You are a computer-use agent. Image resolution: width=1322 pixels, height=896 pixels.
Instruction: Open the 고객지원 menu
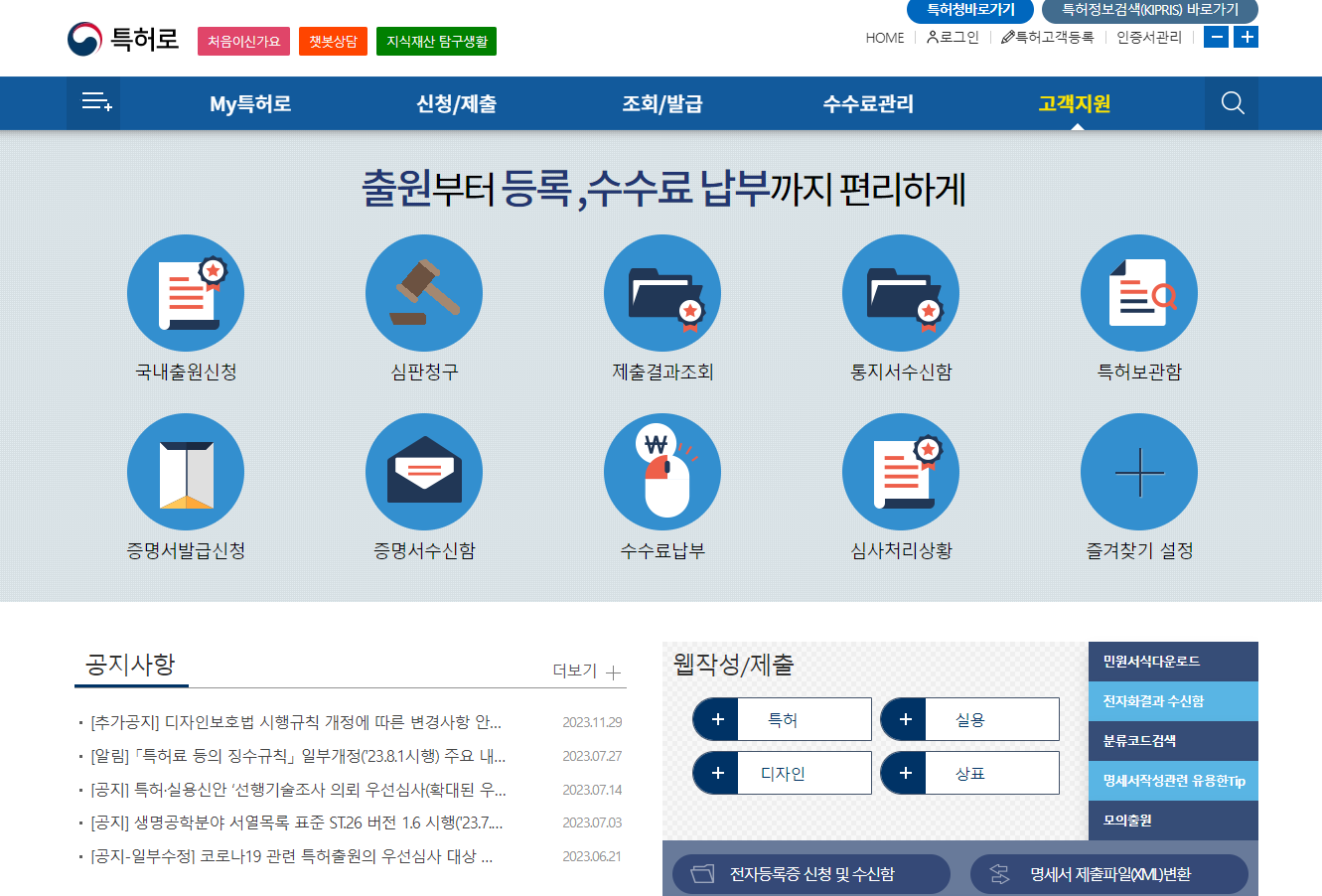pos(1073,102)
